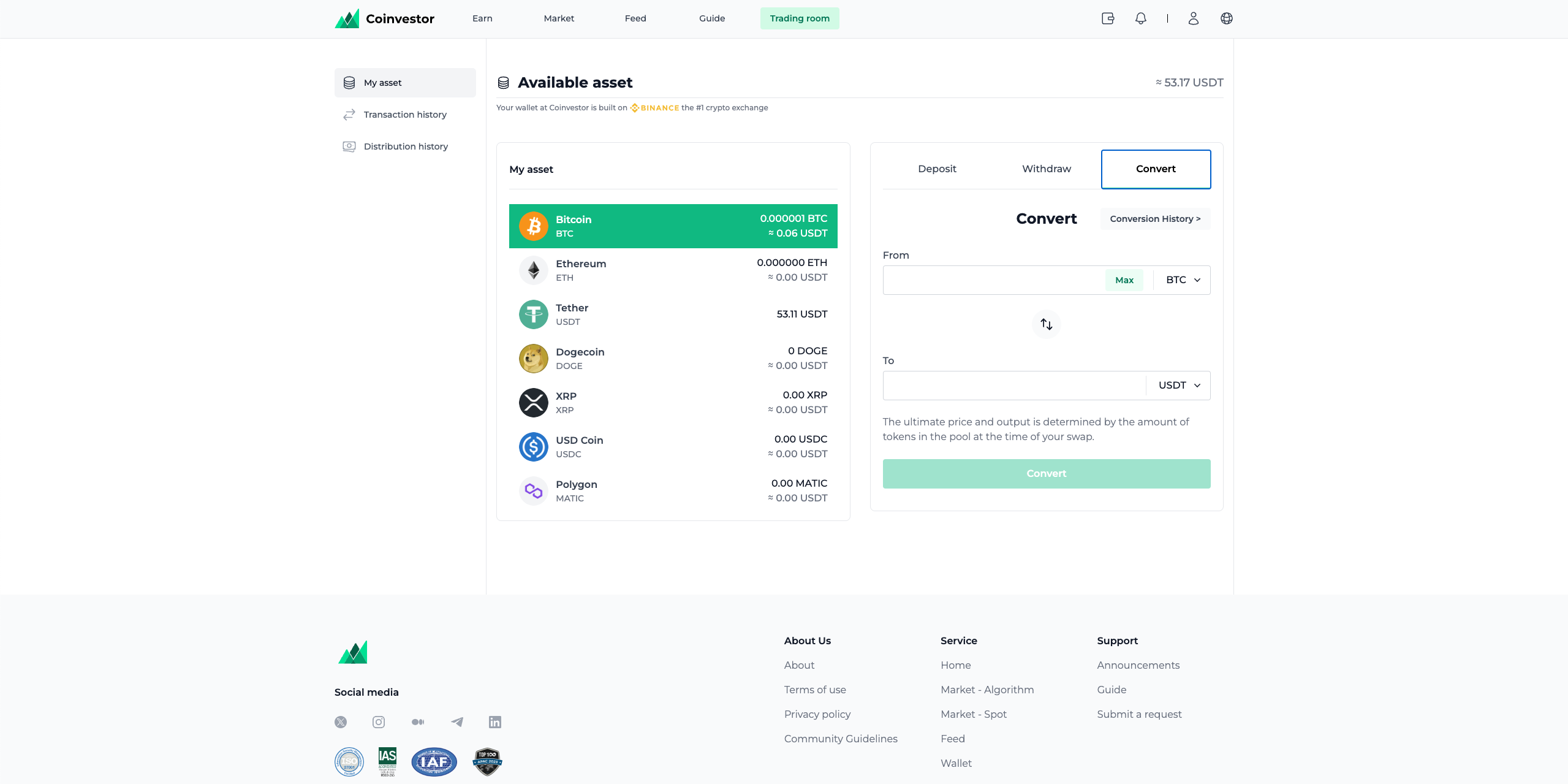Select Ethereum in the asset list
Screen dimensions: 1568x784
(x=673, y=270)
